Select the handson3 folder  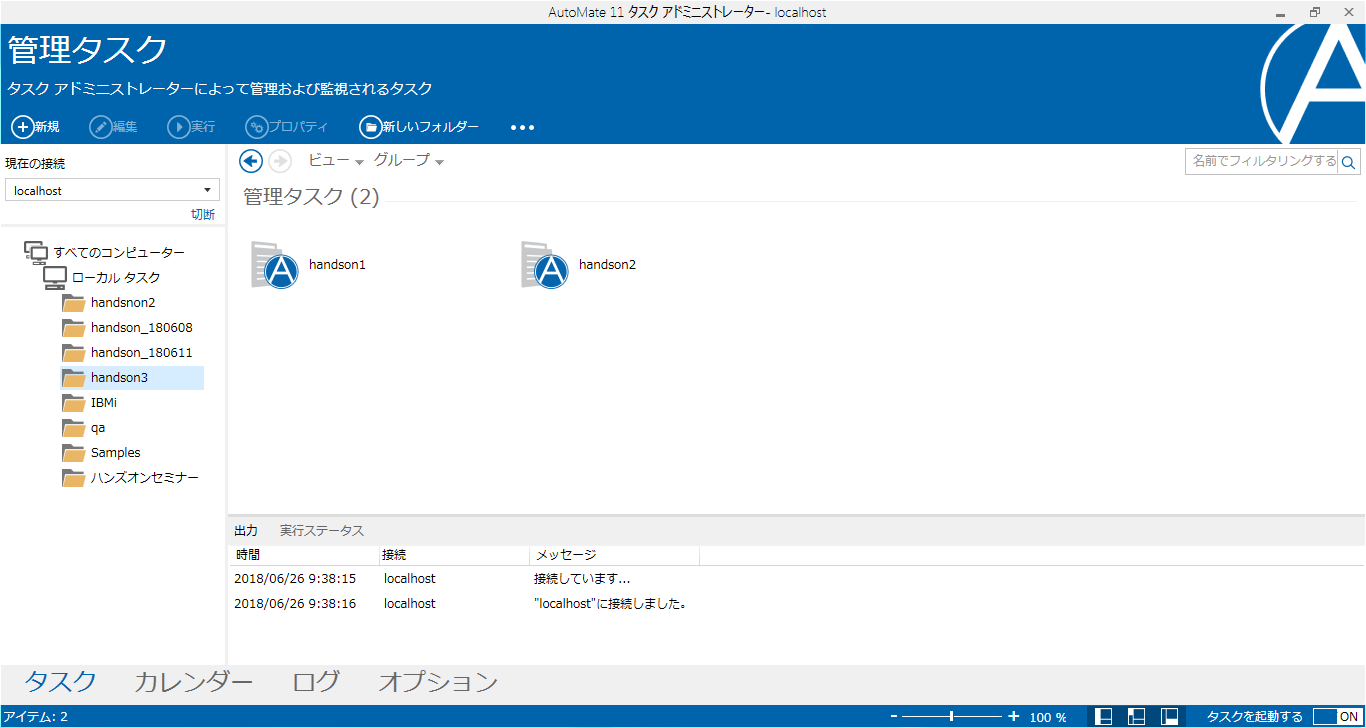point(132,377)
